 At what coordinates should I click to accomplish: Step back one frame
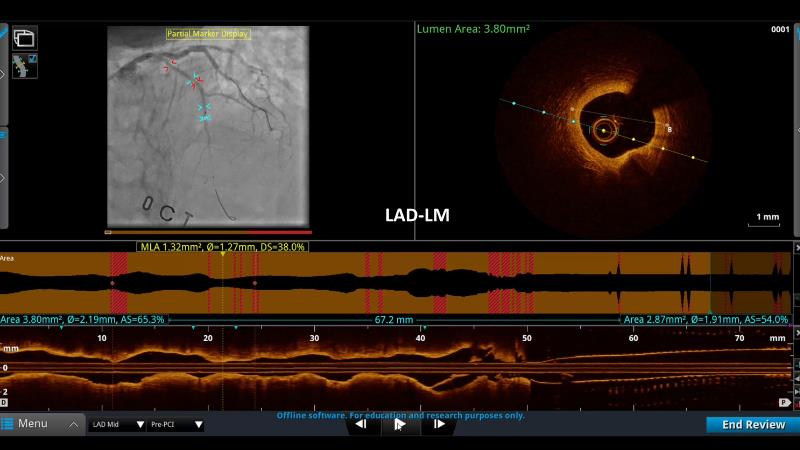click(x=361, y=424)
